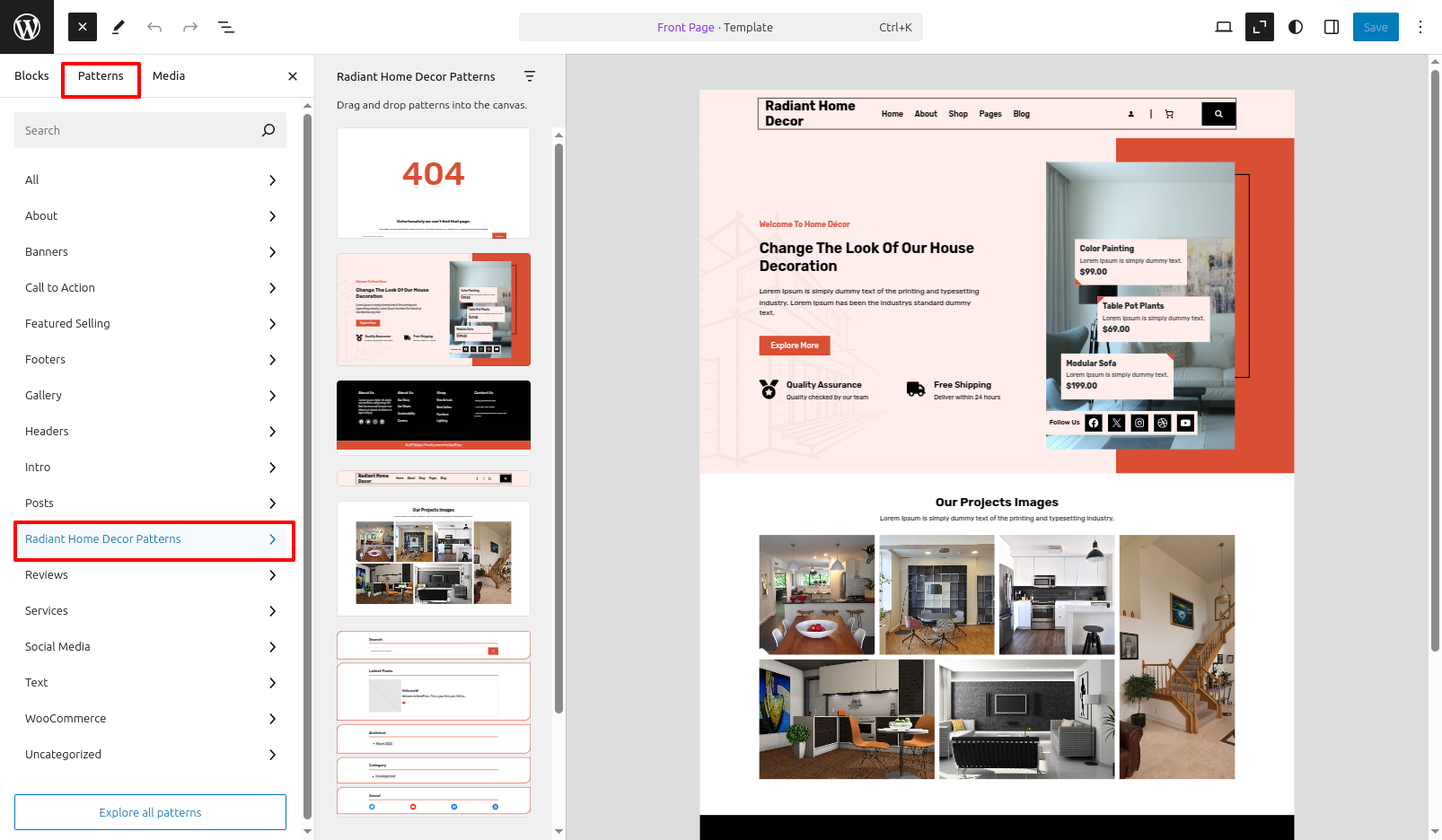
Task: Click Explore all patterns button
Action: click(150, 812)
